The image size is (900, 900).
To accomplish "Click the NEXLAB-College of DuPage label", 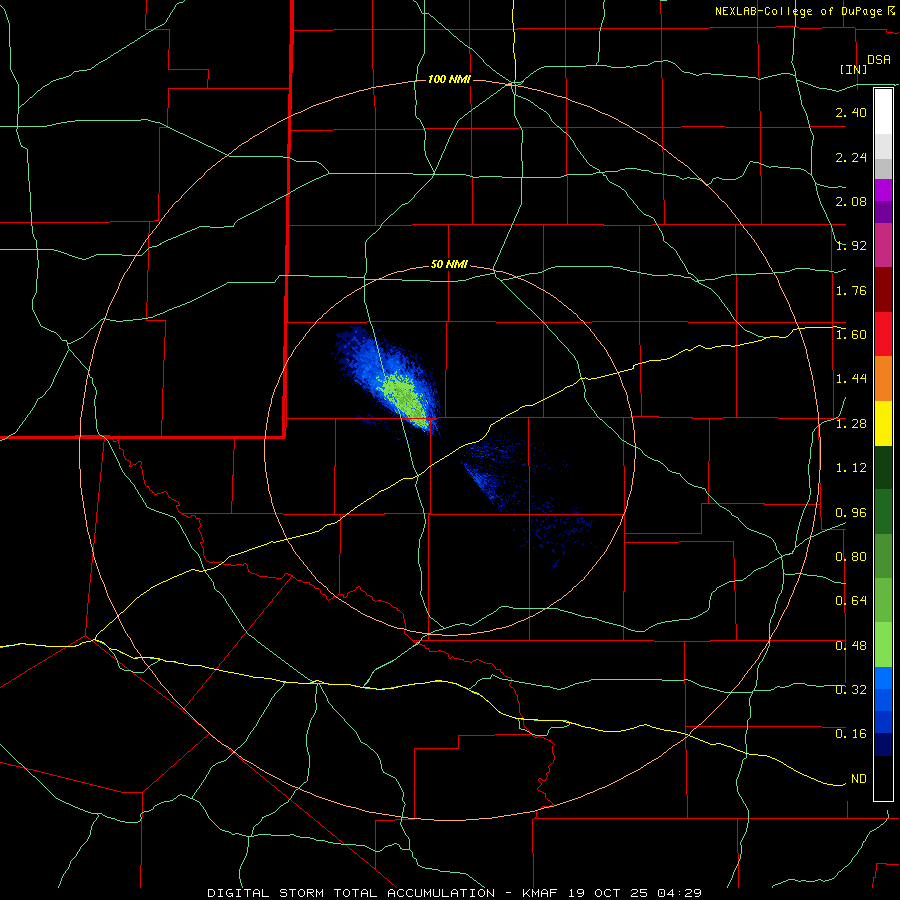I will (798, 11).
